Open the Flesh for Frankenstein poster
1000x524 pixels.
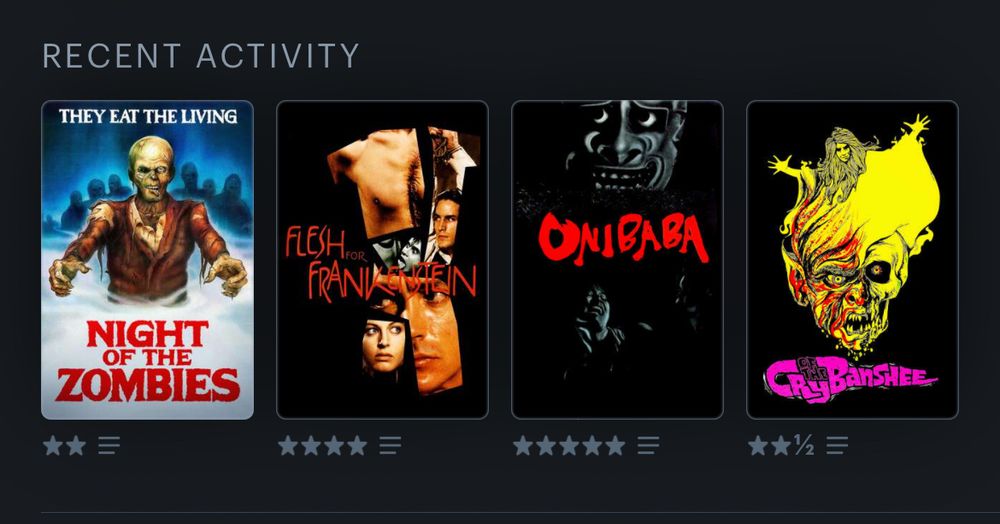[x=382, y=259]
